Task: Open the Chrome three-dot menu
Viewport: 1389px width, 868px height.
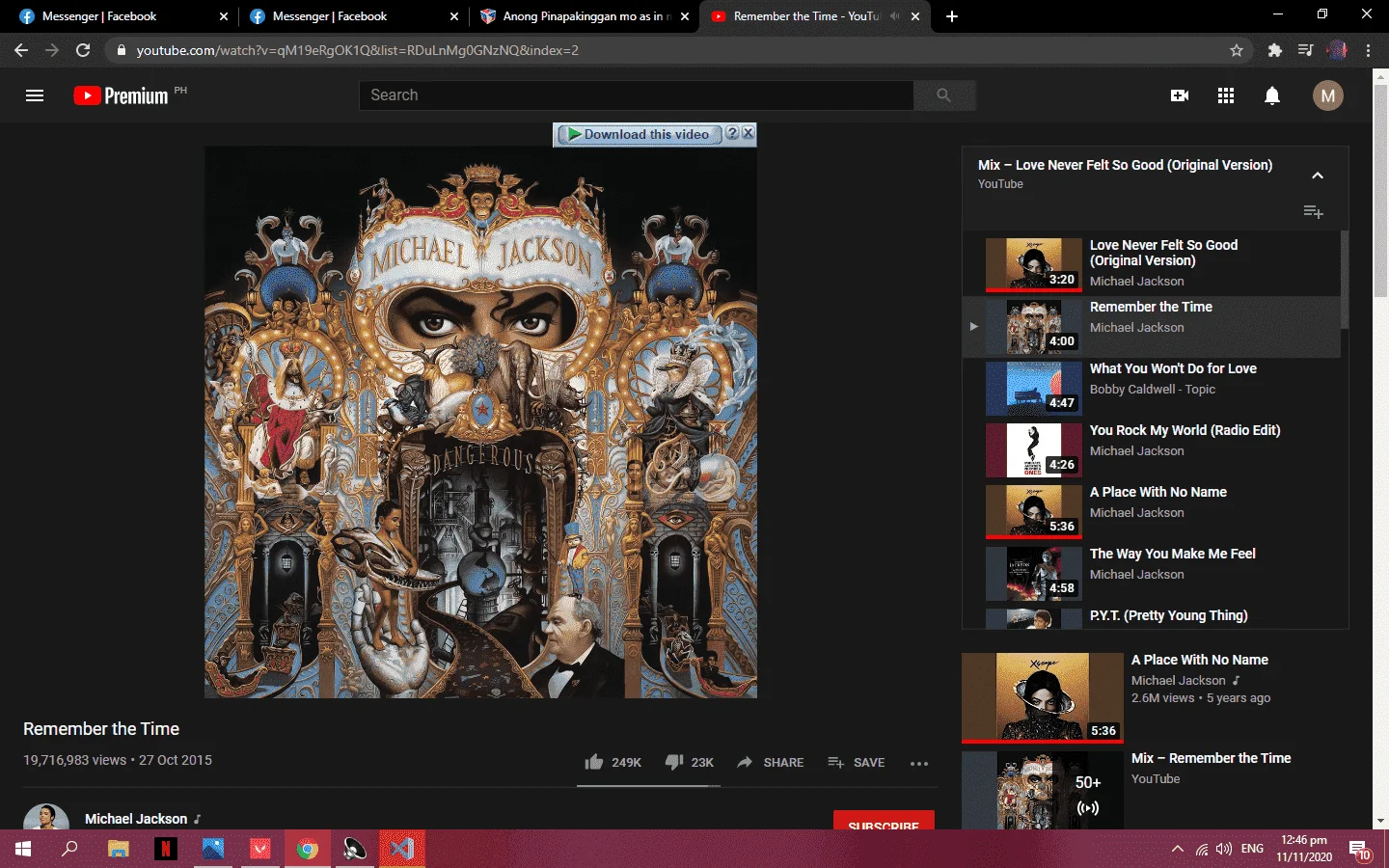Action: pos(1368,50)
